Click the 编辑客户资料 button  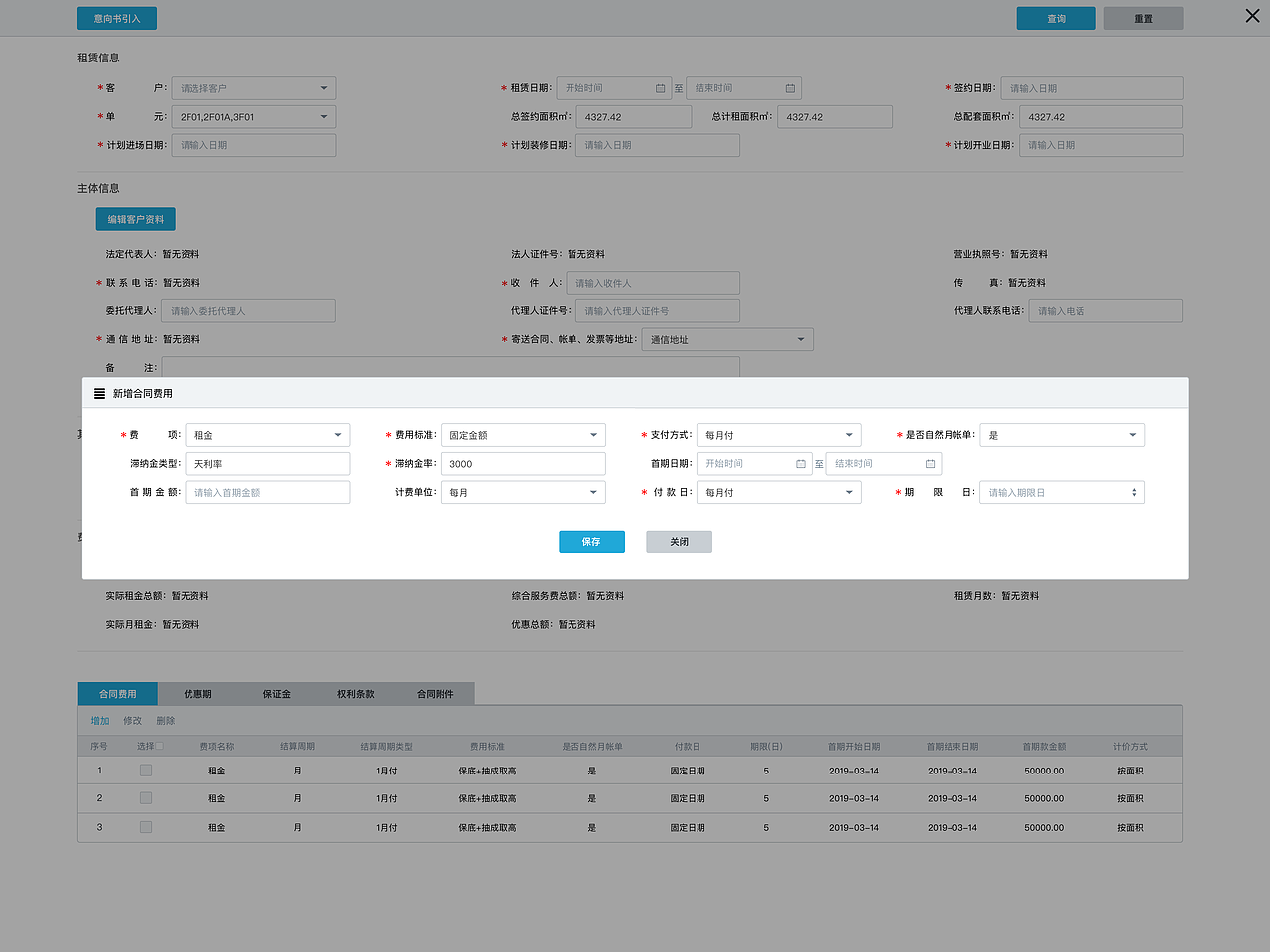[136, 220]
